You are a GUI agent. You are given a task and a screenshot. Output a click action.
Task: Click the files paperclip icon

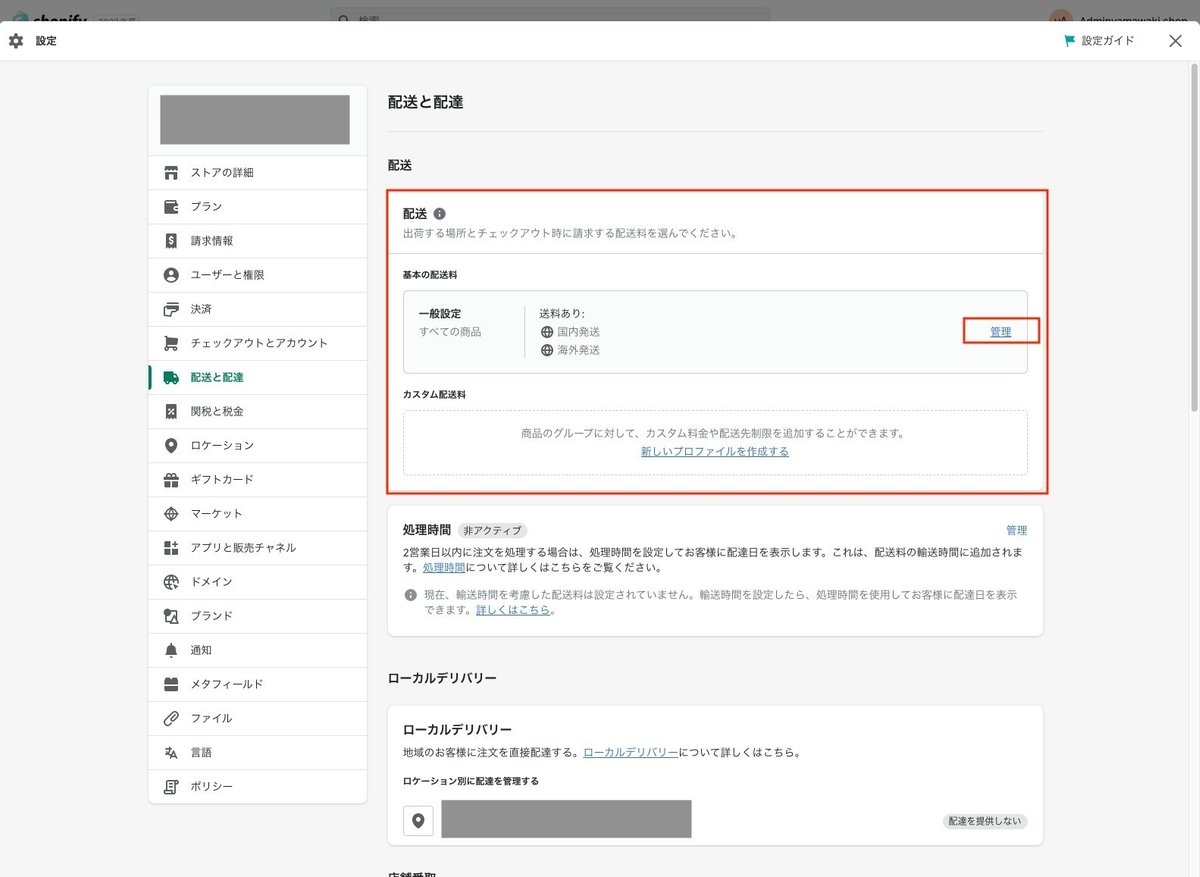171,718
